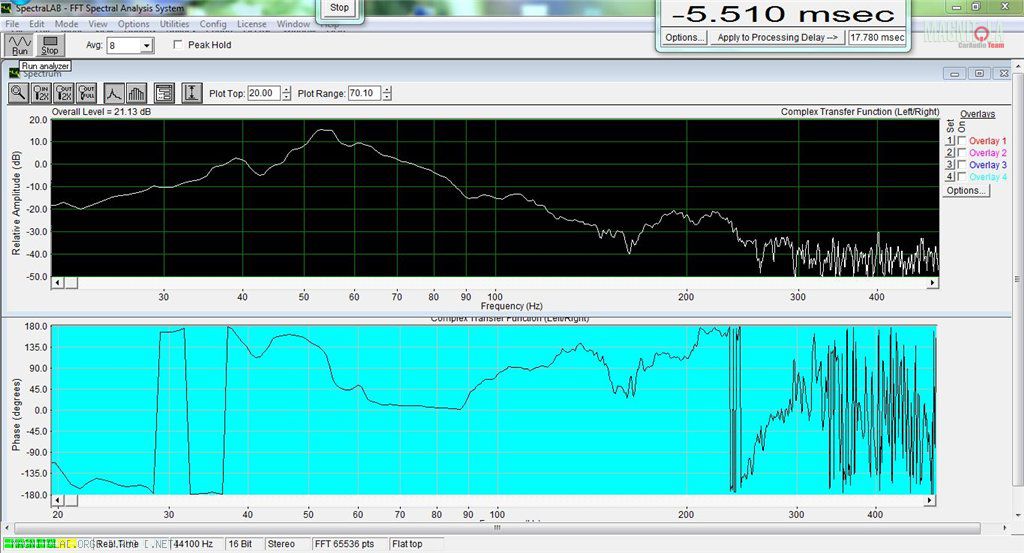Set Overlay 3 using the '3' button
The width and height of the screenshot is (1024, 553).
tap(950, 165)
